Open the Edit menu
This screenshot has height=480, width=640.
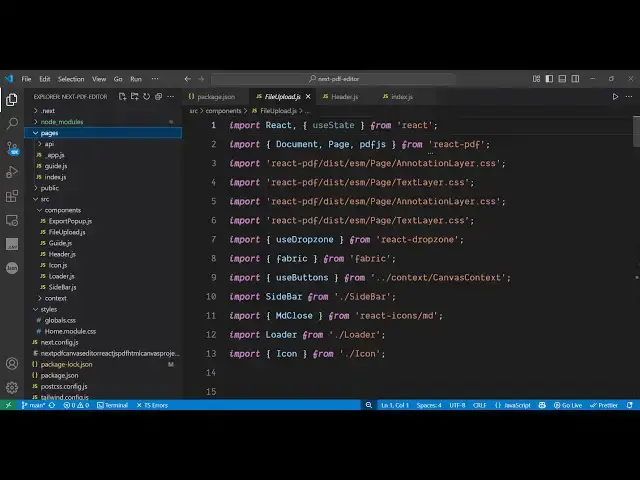pos(45,79)
